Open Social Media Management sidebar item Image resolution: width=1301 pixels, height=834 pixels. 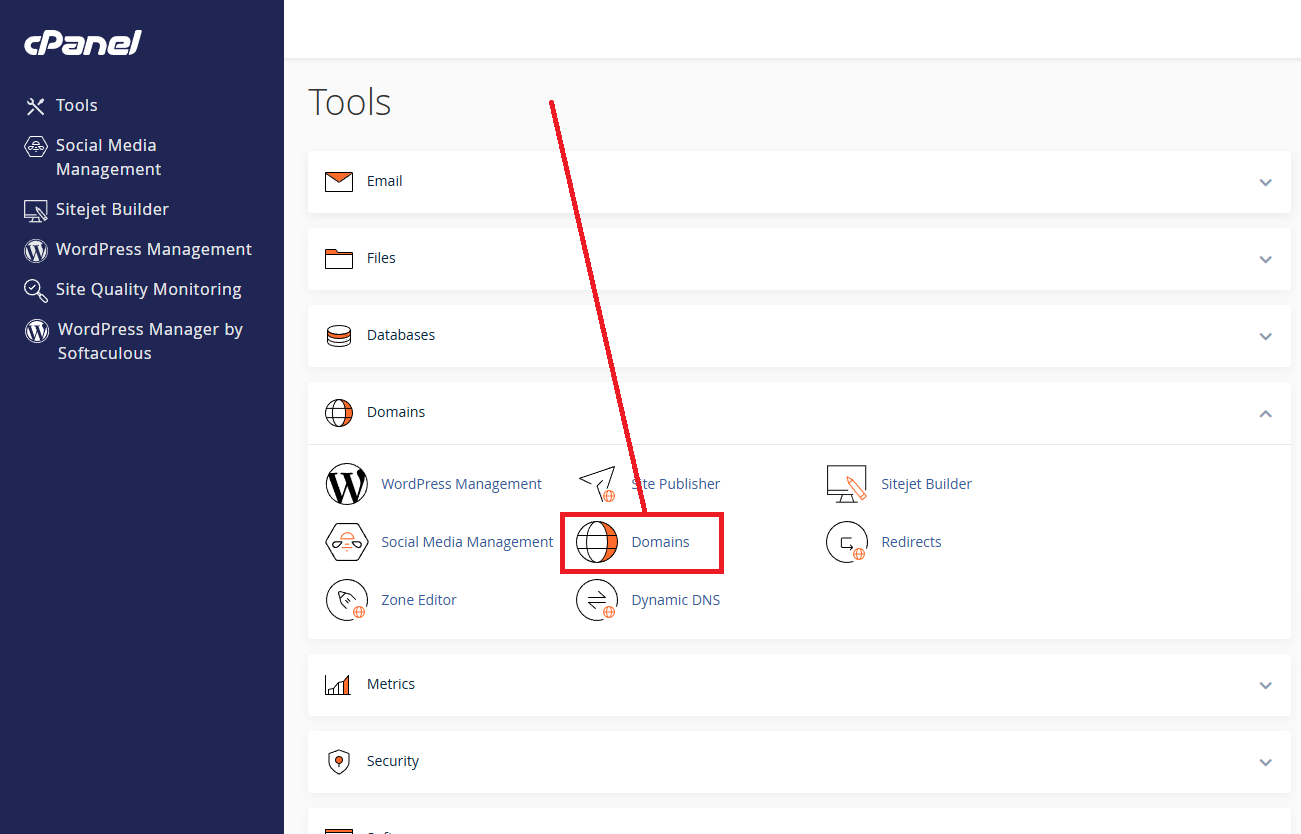point(108,157)
